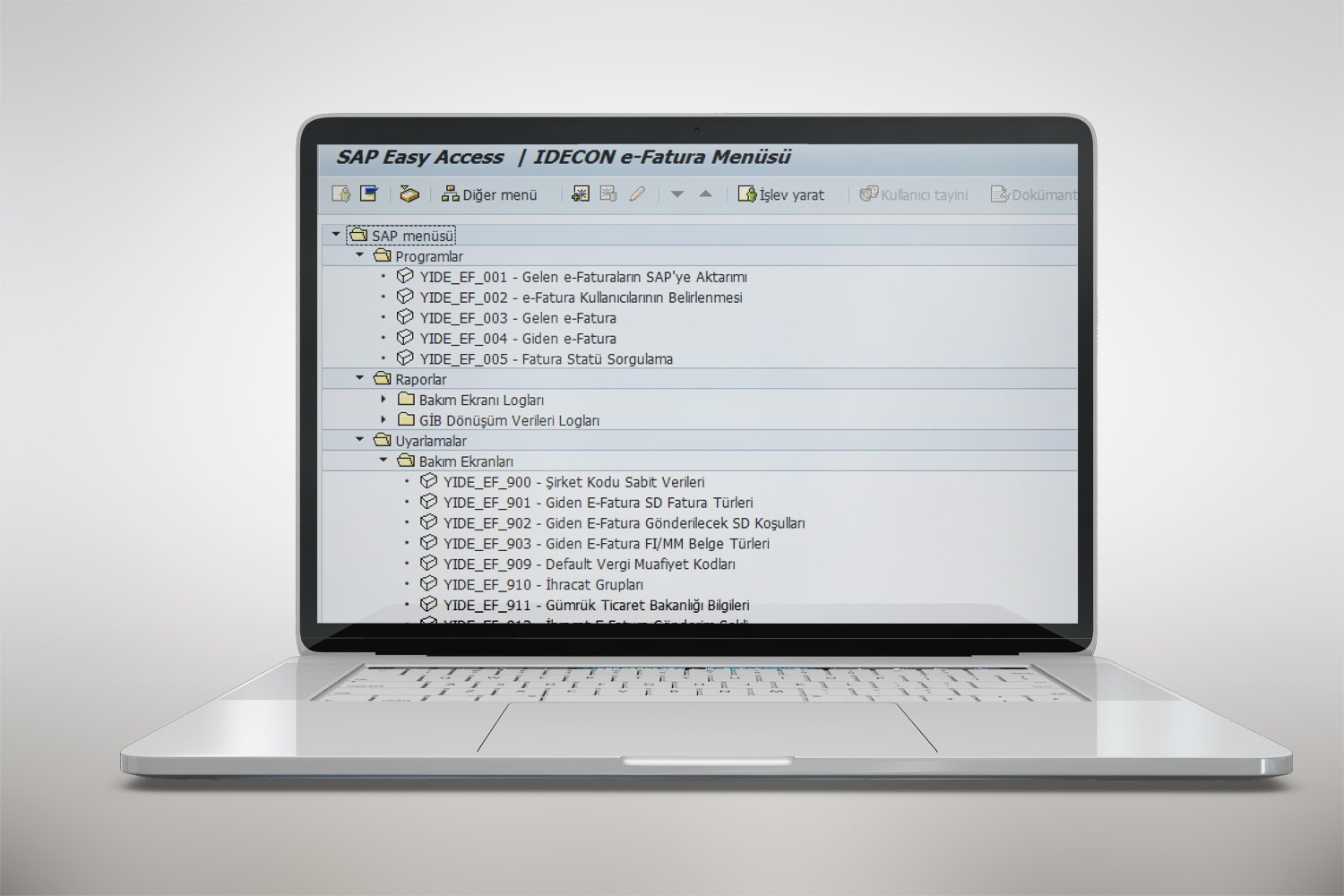Click the İşlev yarat button
This screenshot has width=1344, height=896.
pyautogui.click(x=781, y=194)
